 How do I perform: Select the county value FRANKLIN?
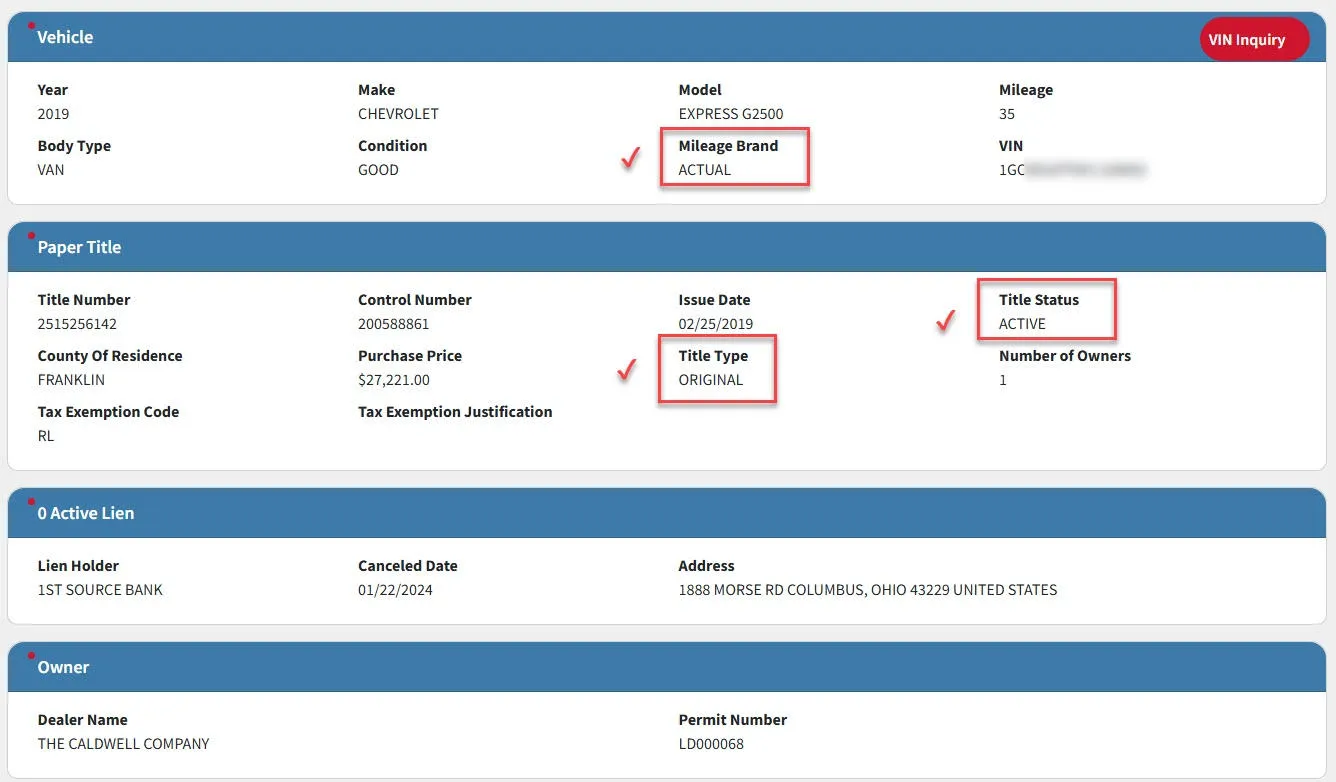coord(71,380)
